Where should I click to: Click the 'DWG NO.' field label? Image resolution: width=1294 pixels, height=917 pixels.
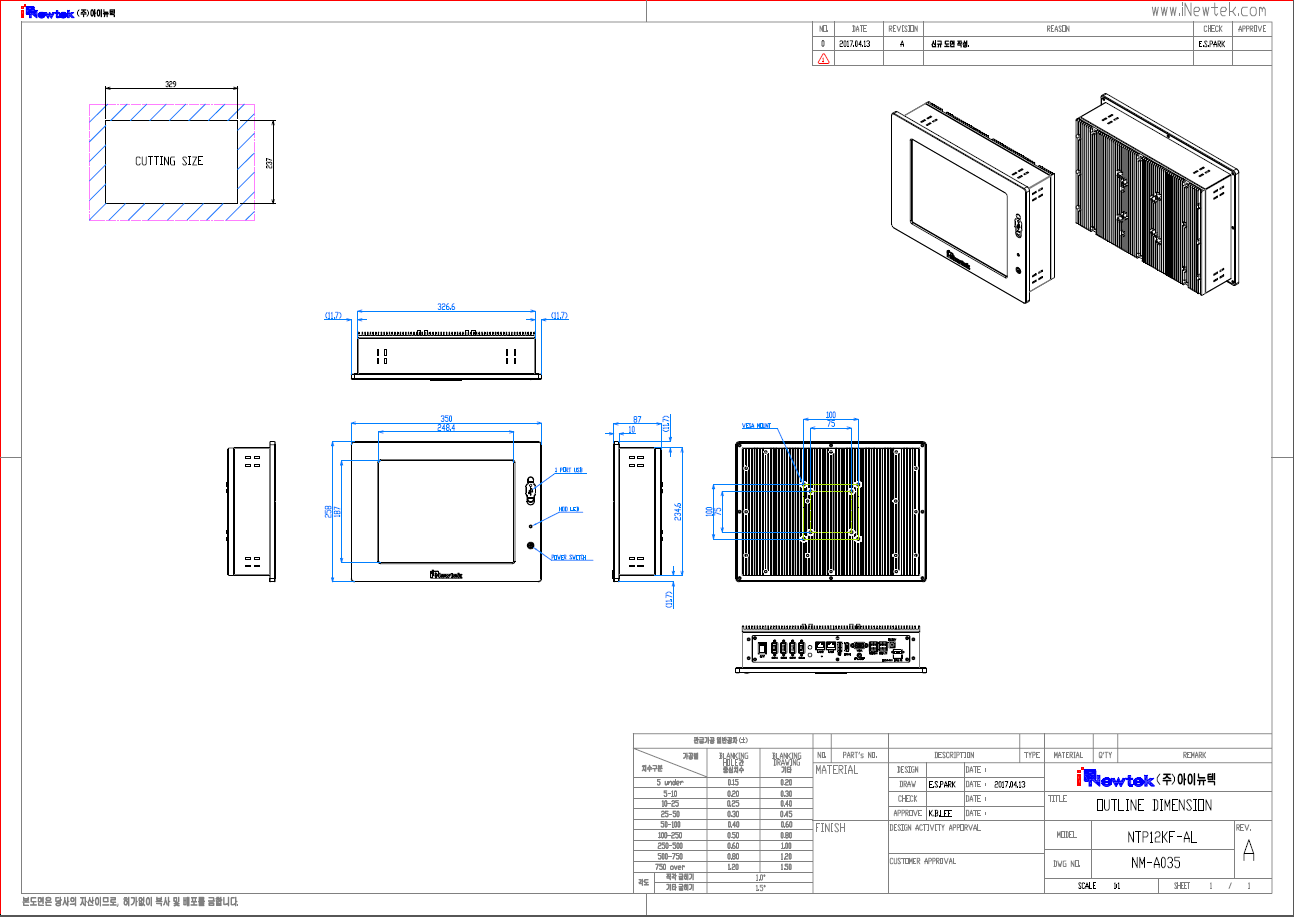tap(1068, 863)
